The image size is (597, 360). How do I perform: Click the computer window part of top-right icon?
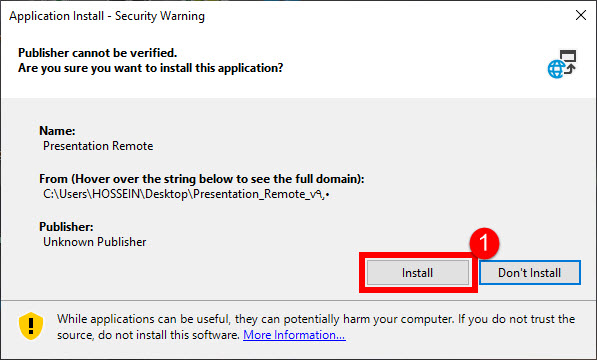[568, 56]
